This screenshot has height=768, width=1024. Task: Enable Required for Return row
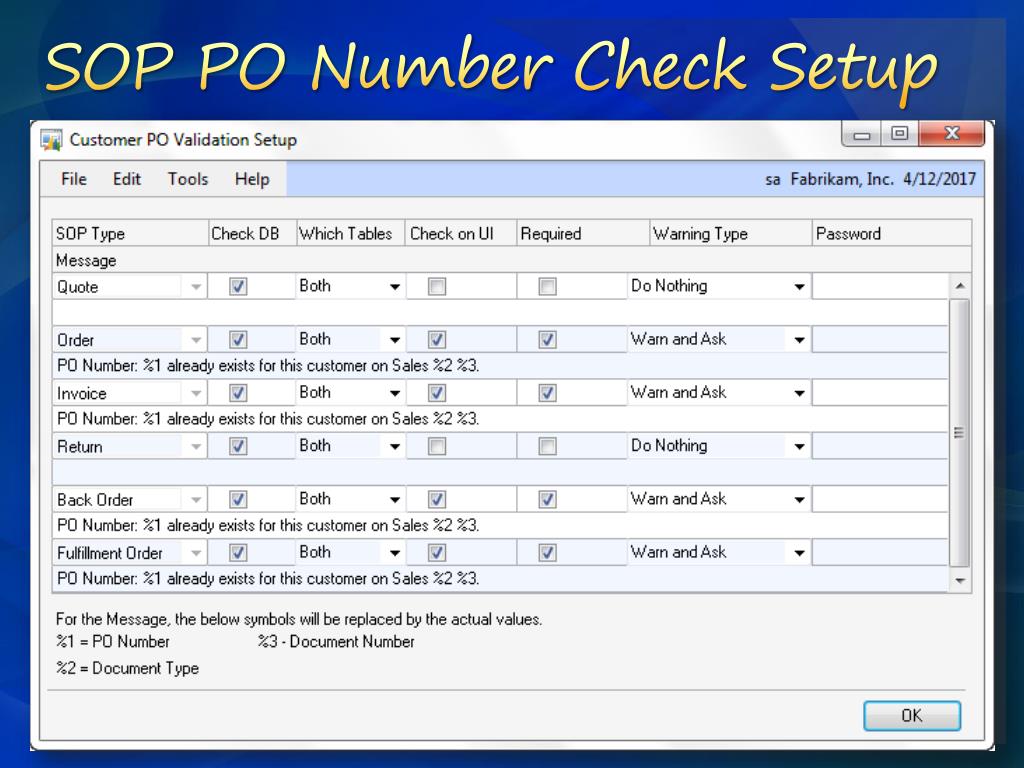[x=547, y=446]
